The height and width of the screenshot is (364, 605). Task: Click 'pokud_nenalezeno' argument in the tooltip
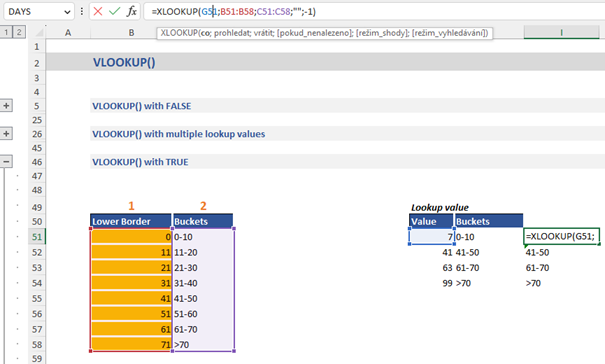(x=313, y=33)
